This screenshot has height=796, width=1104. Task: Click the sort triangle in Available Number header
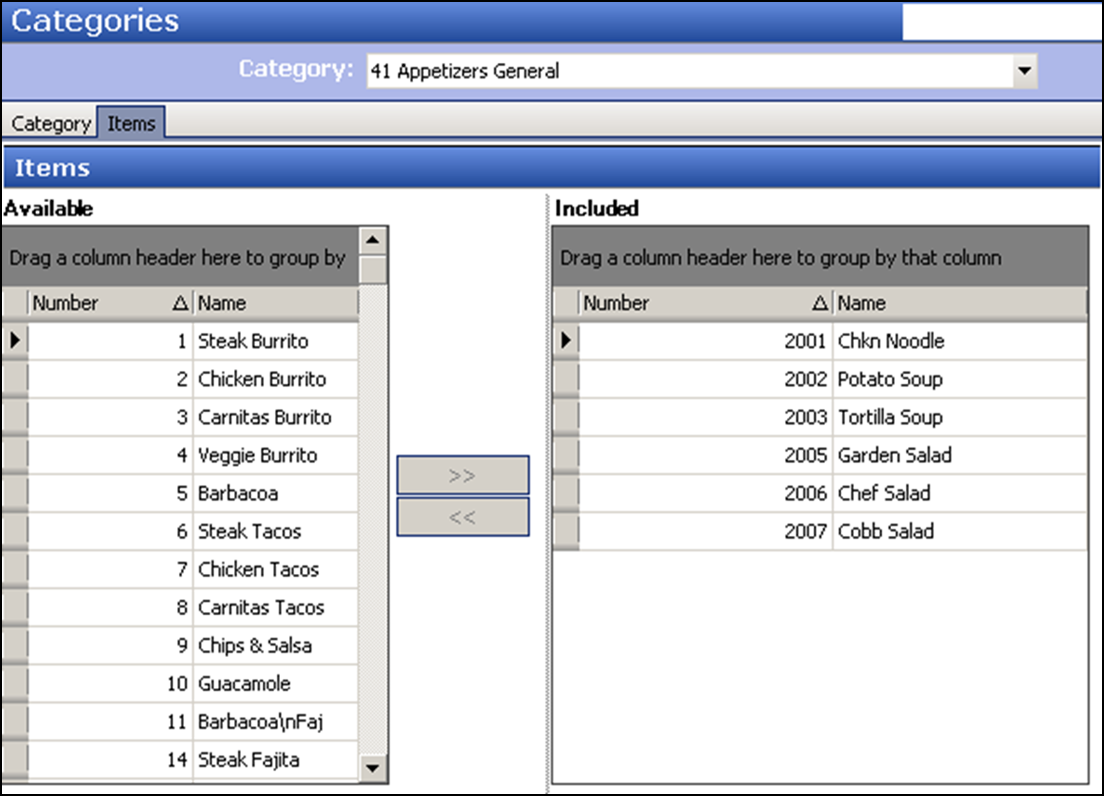(x=180, y=303)
